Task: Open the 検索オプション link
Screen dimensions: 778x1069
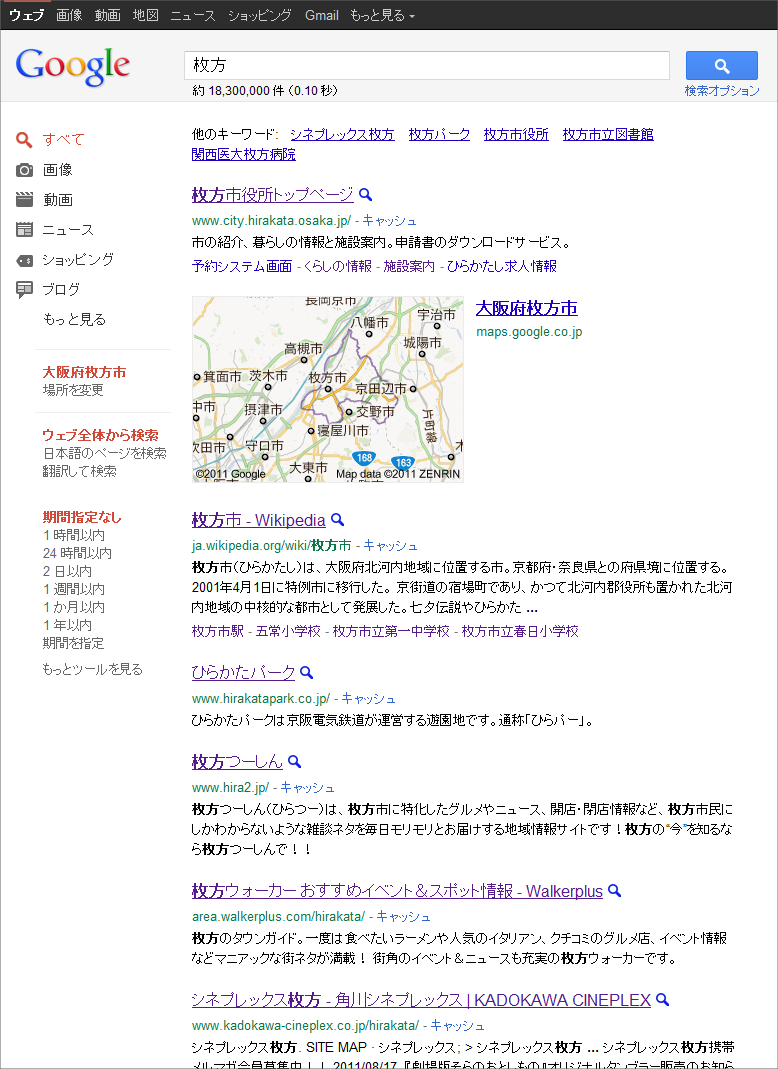Action: [721, 91]
